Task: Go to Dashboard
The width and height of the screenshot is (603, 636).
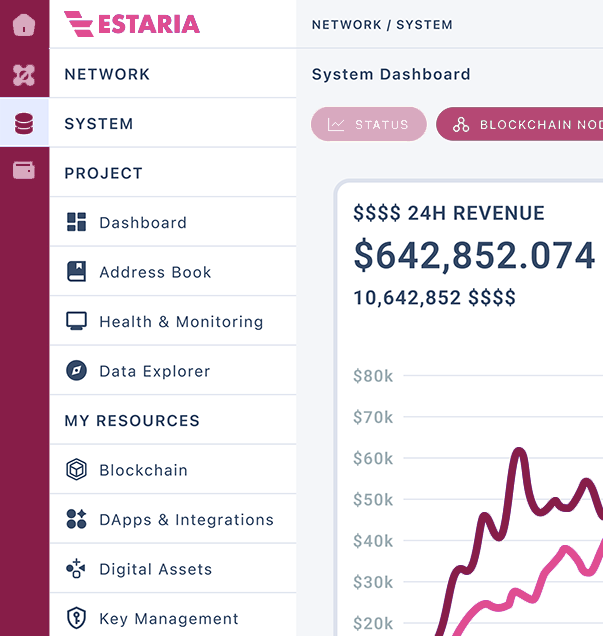Action: click(173, 223)
